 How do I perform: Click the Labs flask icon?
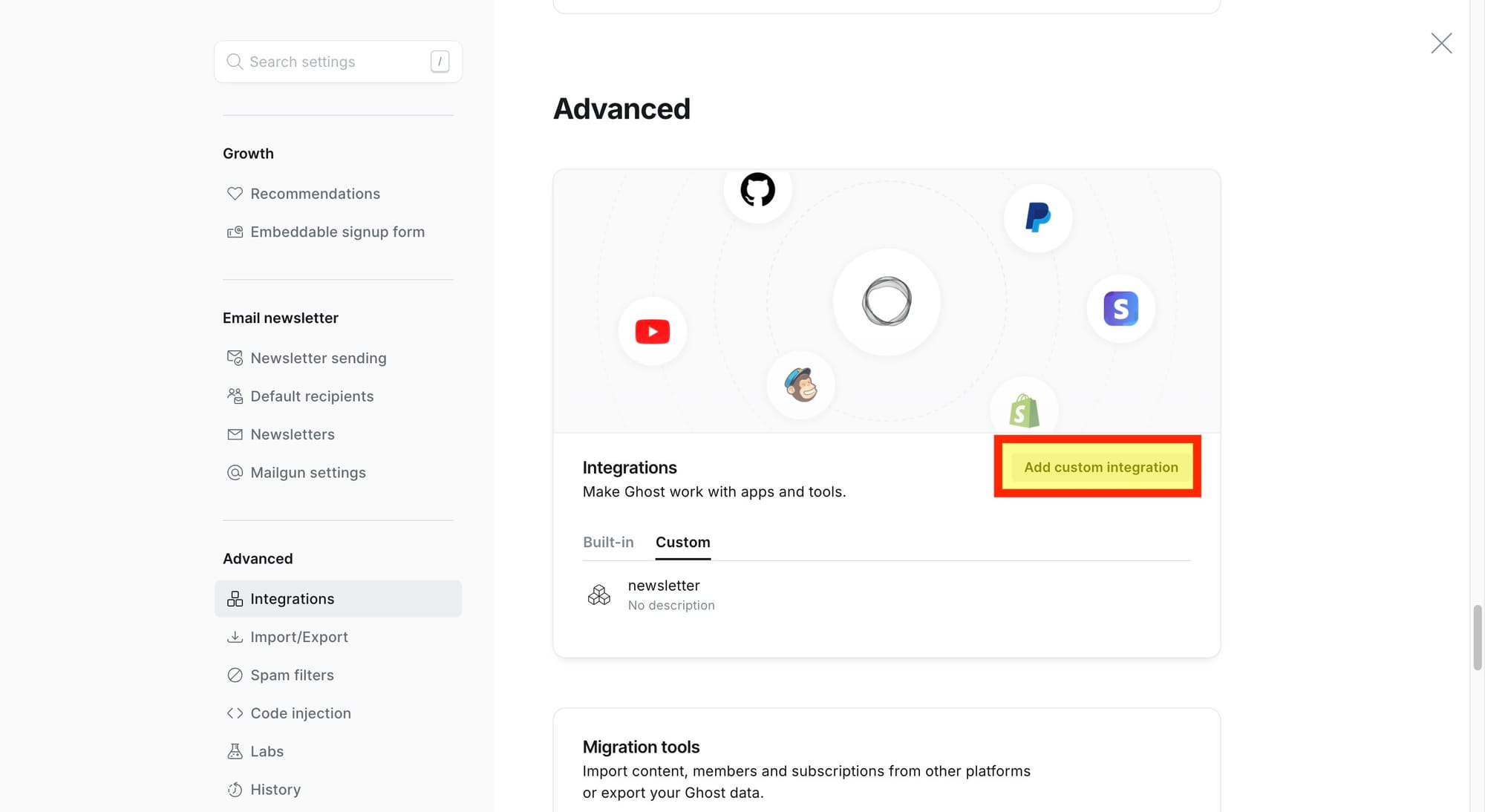(x=235, y=751)
